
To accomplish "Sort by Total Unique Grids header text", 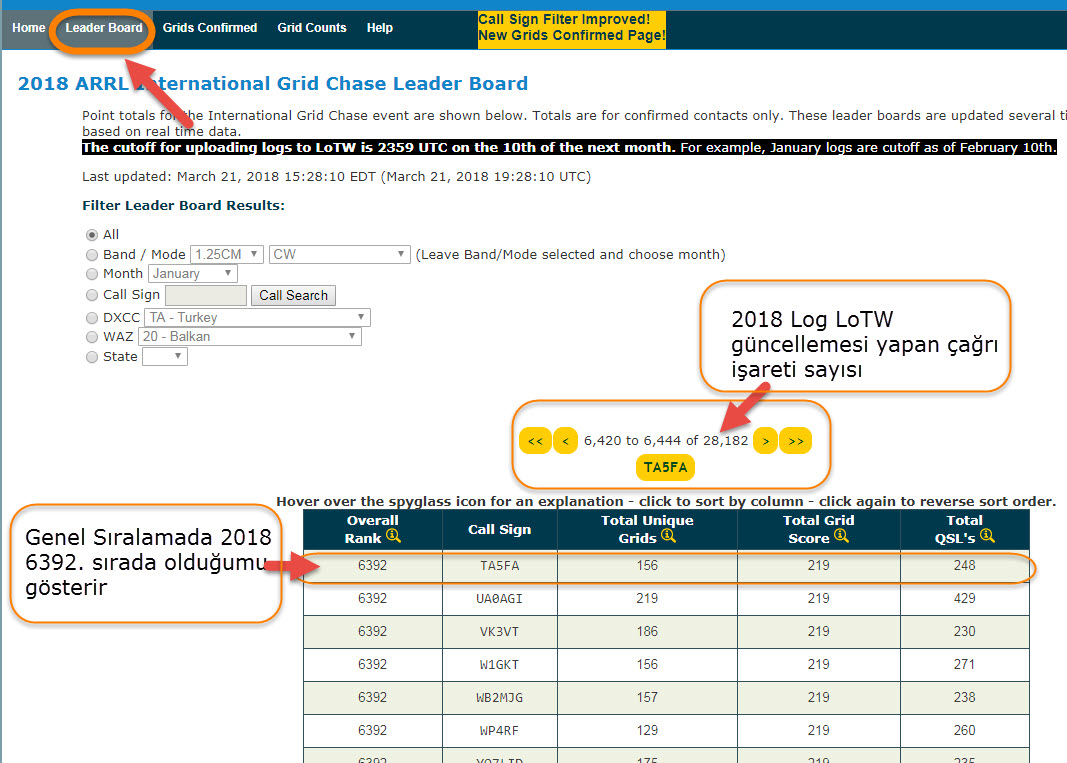I will [646, 530].
